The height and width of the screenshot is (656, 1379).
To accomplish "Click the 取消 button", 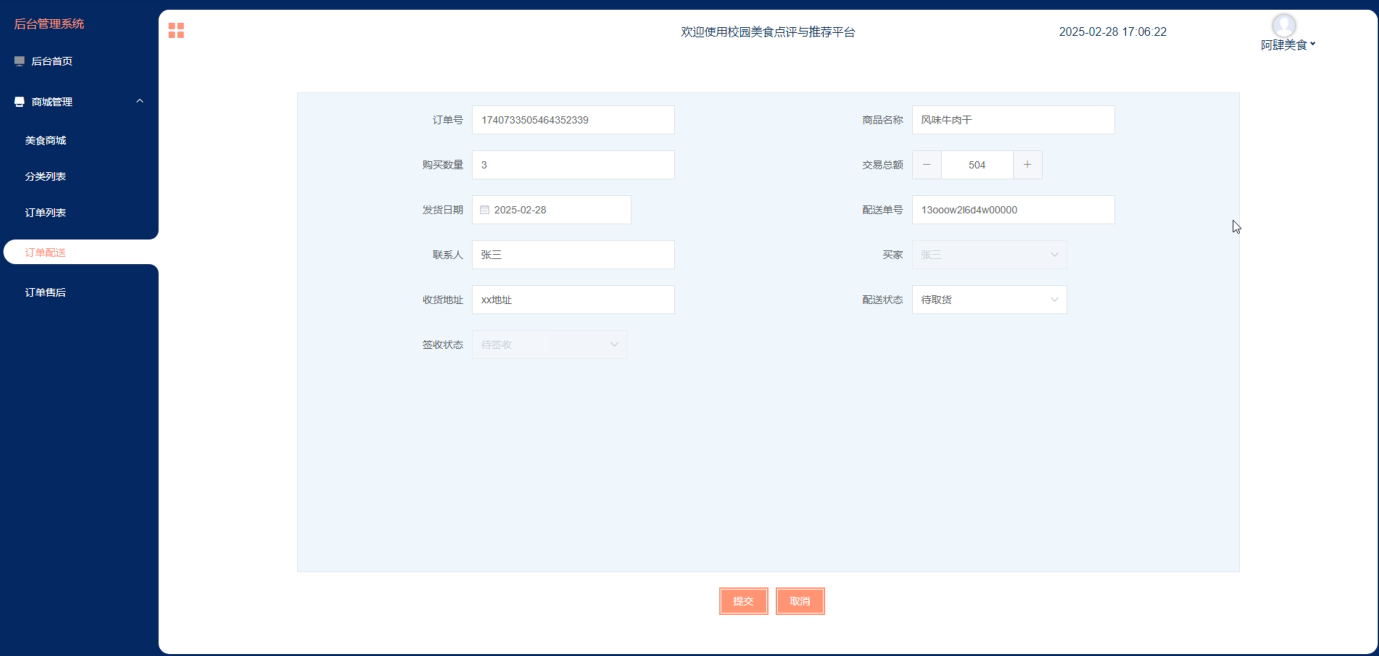I will (800, 601).
